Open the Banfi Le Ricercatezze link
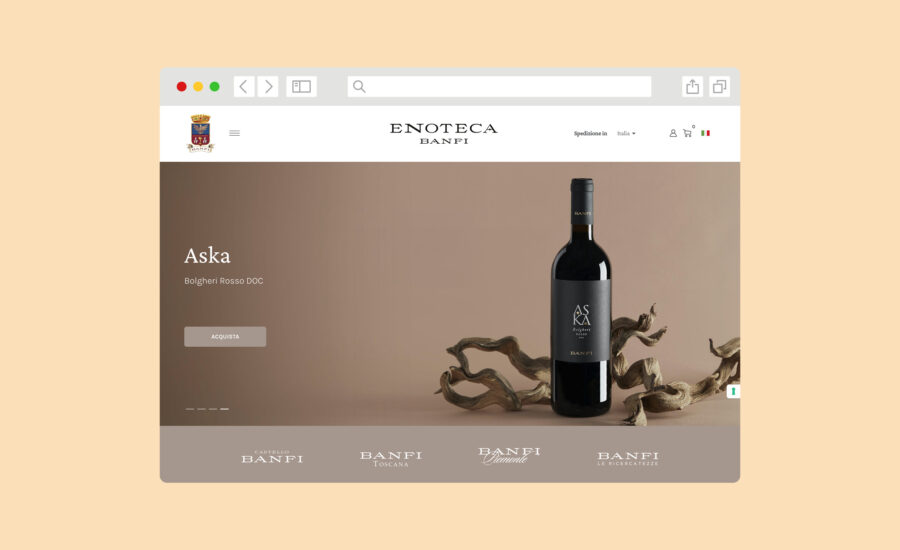The width and height of the screenshot is (900, 550). click(x=628, y=458)
